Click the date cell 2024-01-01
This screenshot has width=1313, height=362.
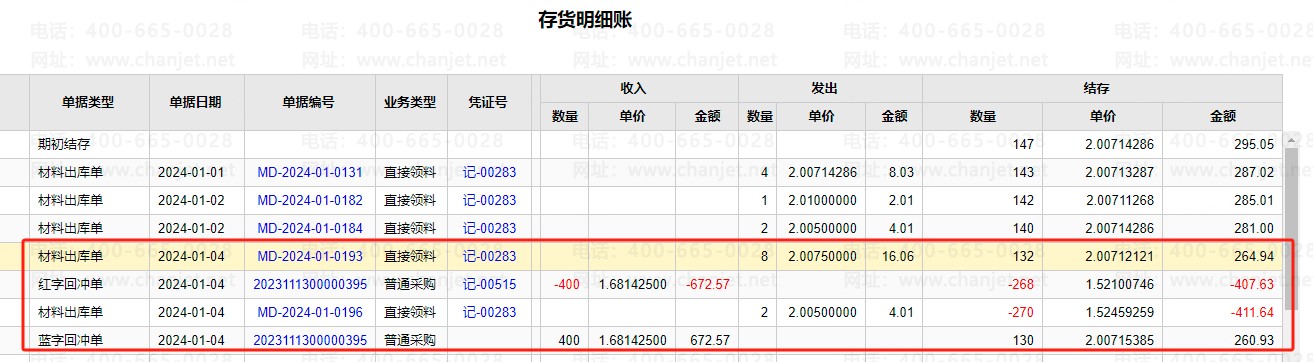[191, 172]
